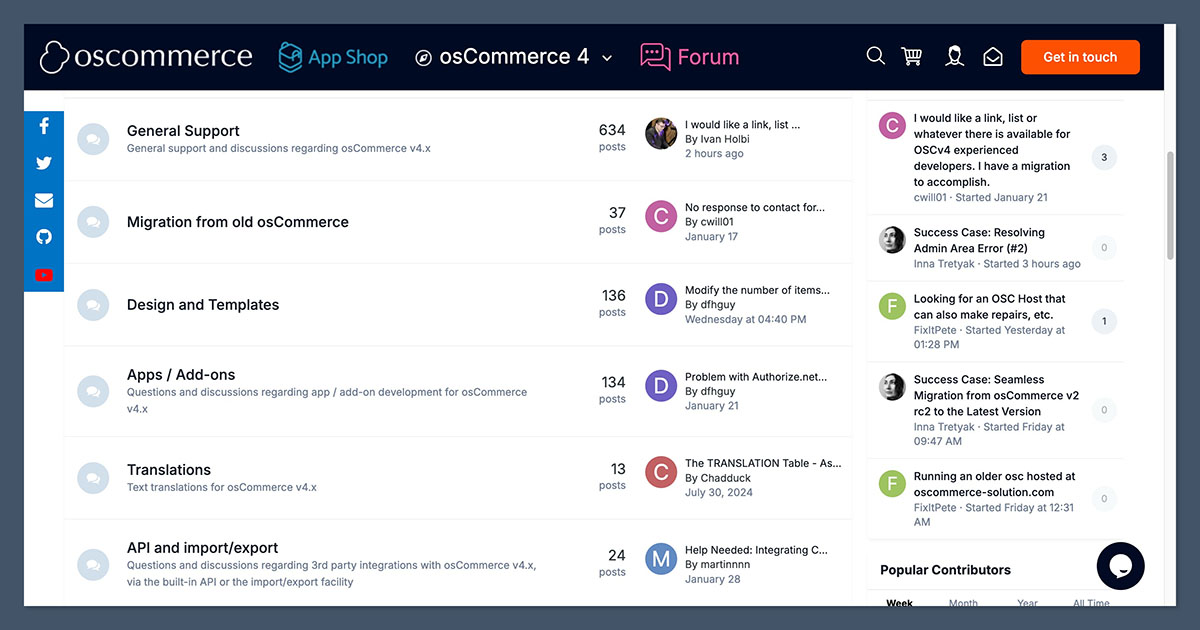Open the Twitter sidebar icon
1200x630 pixels.
click(x=43, y=162)
